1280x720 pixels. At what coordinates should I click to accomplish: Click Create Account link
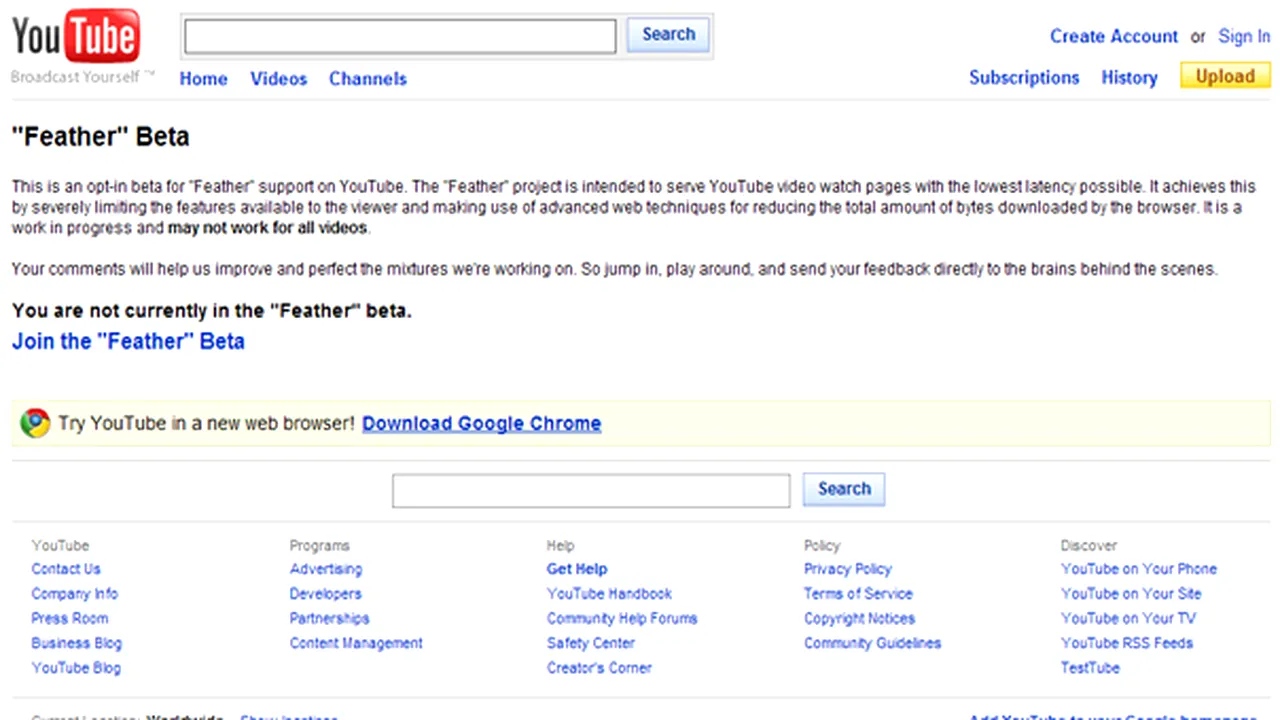[x=1114, y=36]
